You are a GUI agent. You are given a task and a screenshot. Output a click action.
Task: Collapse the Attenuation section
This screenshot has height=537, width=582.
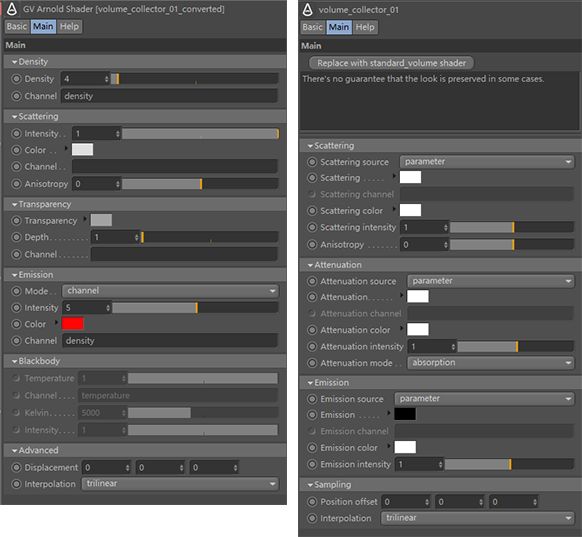click(x=310, y=265)
